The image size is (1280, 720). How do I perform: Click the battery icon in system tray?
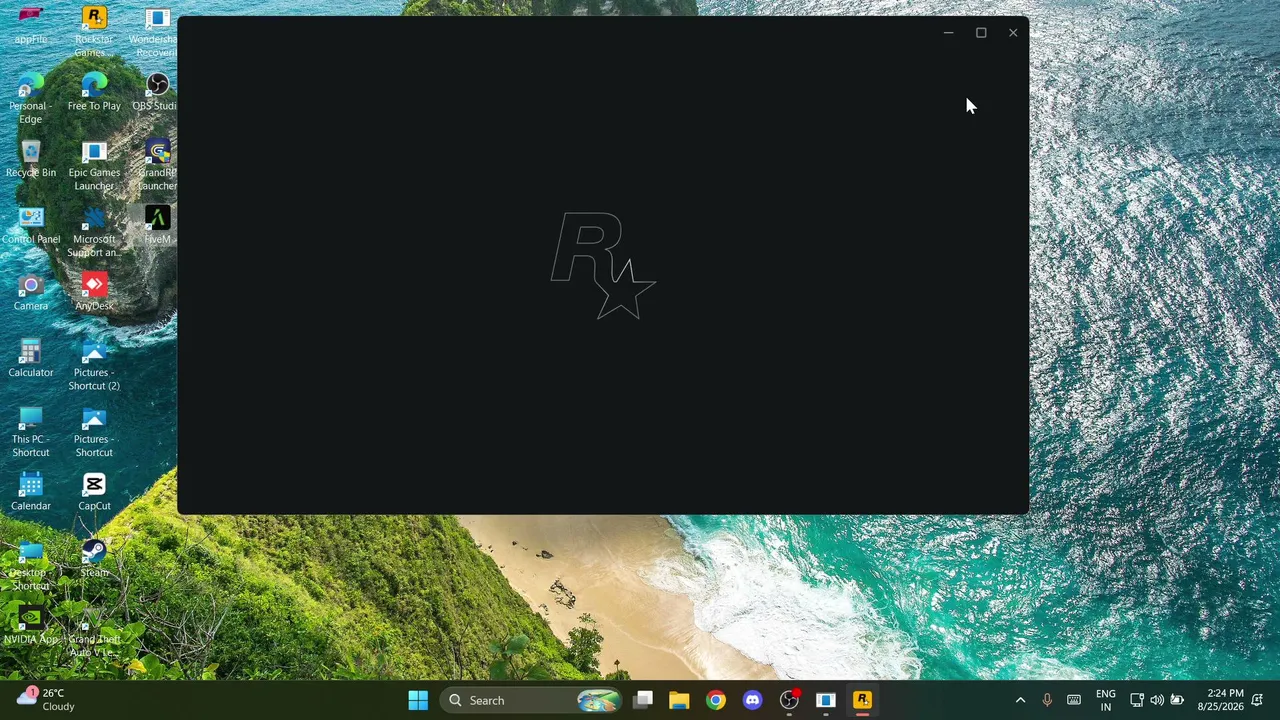(x=1178, y=700)
